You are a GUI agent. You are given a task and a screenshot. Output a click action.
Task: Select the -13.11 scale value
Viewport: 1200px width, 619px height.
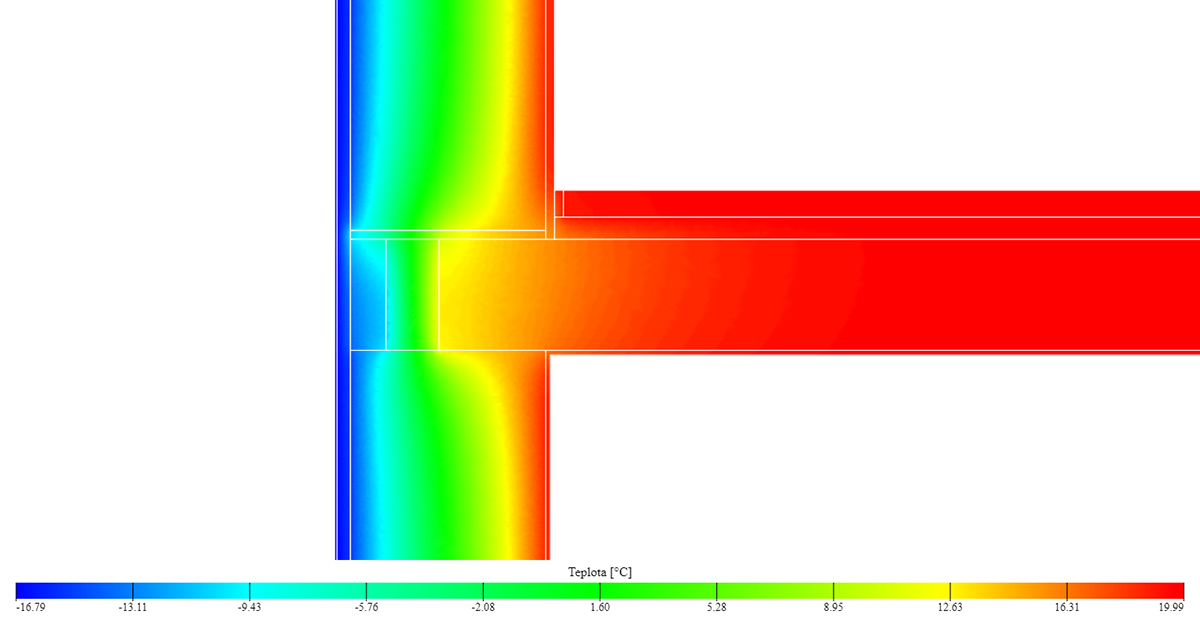(x=133, y=607)
